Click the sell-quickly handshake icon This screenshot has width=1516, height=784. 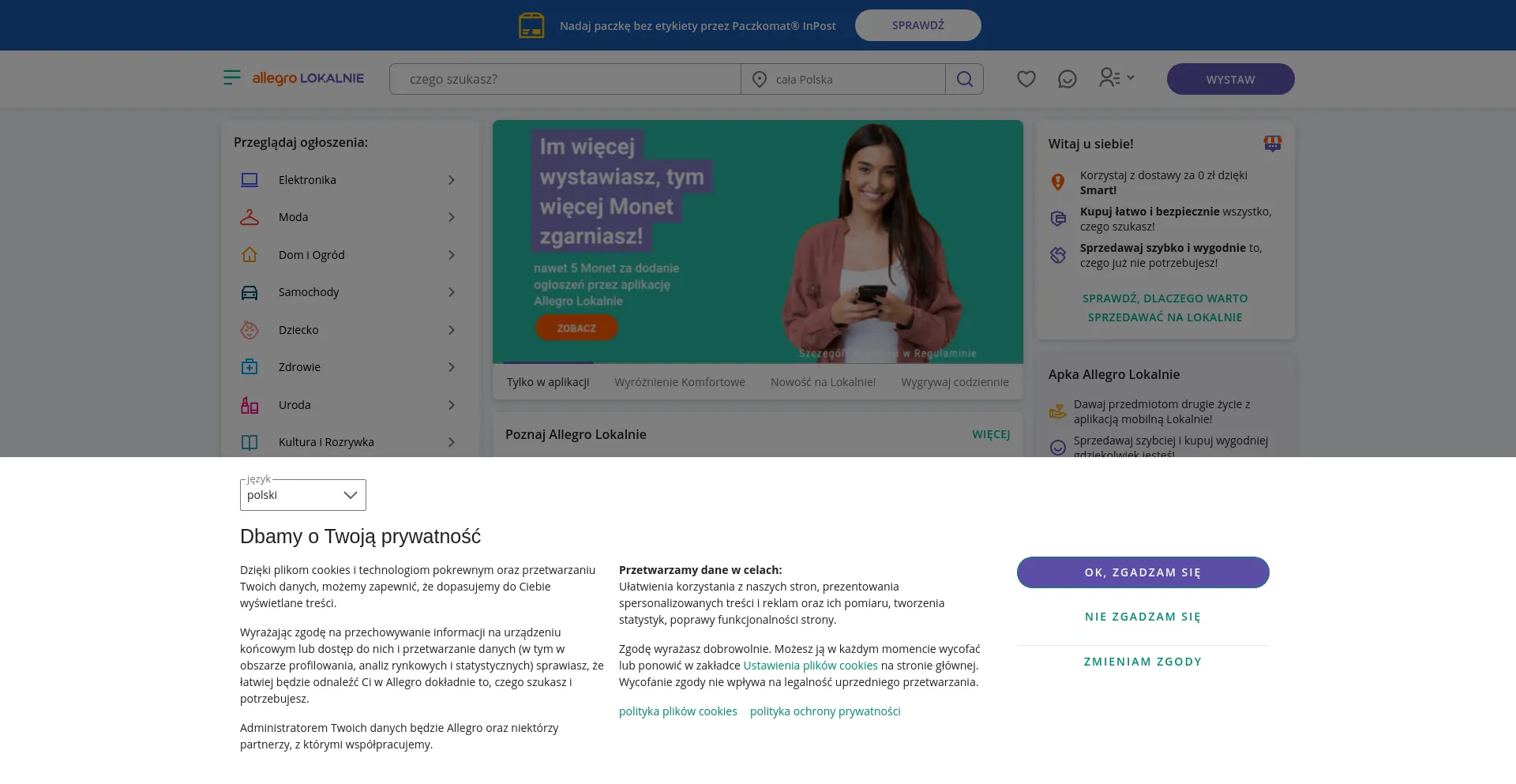tap(1058, 255)
